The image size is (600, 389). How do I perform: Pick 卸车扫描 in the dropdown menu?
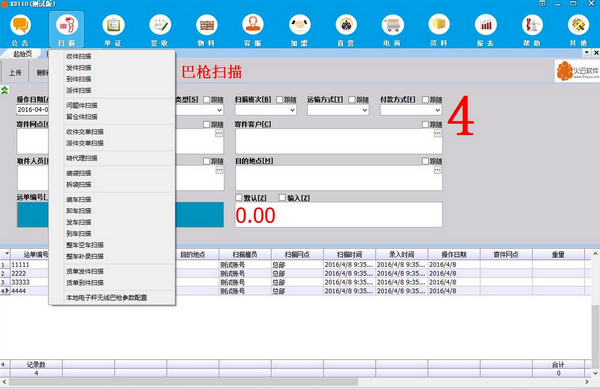(78, 211)
